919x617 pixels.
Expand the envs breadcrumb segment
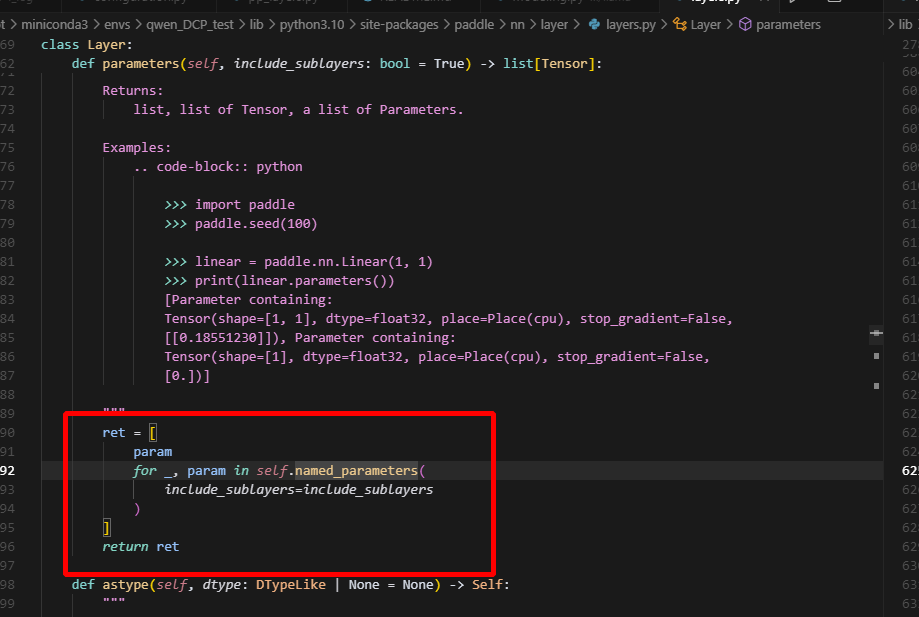point(120,24)
